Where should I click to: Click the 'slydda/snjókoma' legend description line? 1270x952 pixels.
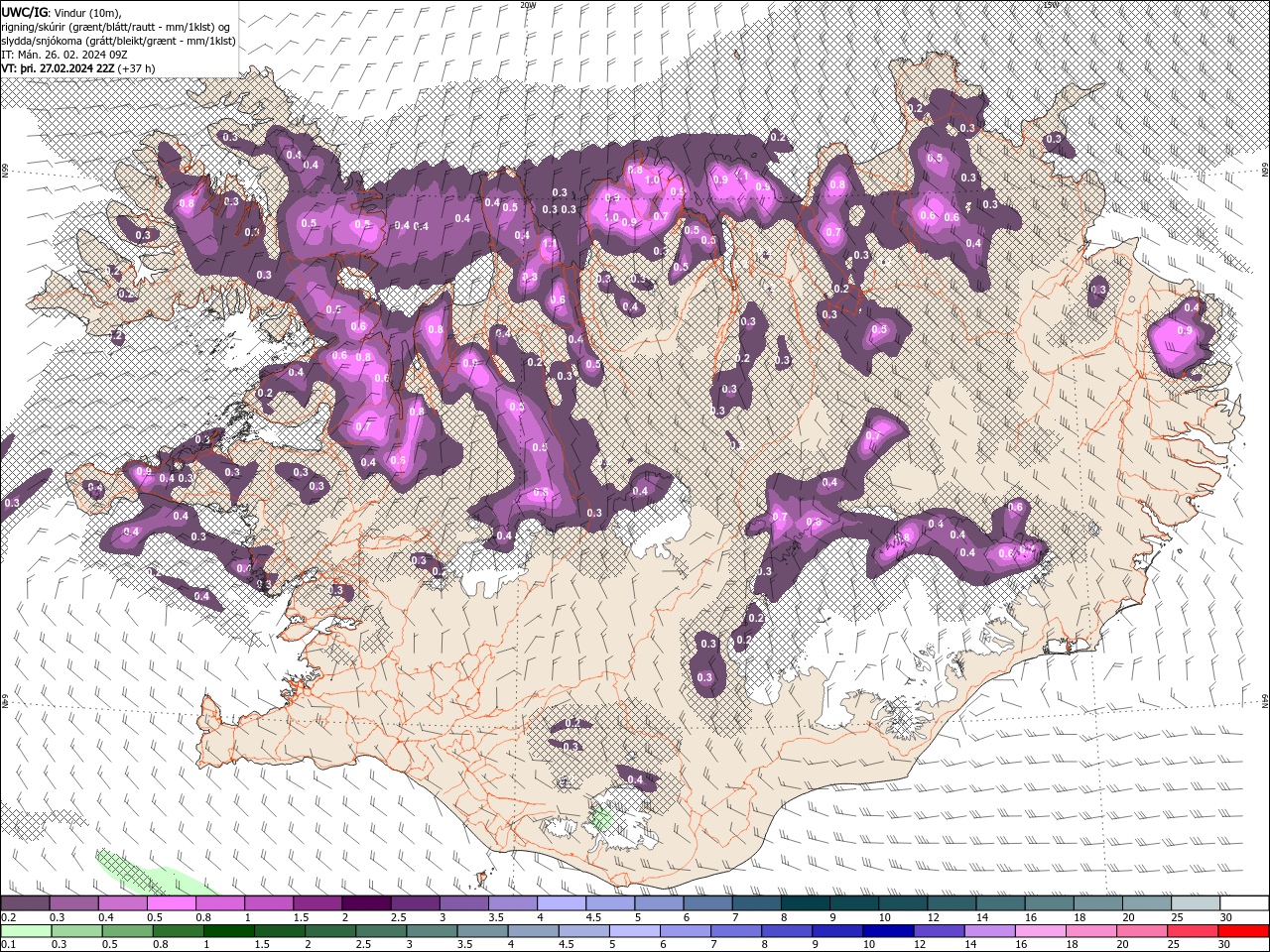pyautogui.click(x=118, y=41)
